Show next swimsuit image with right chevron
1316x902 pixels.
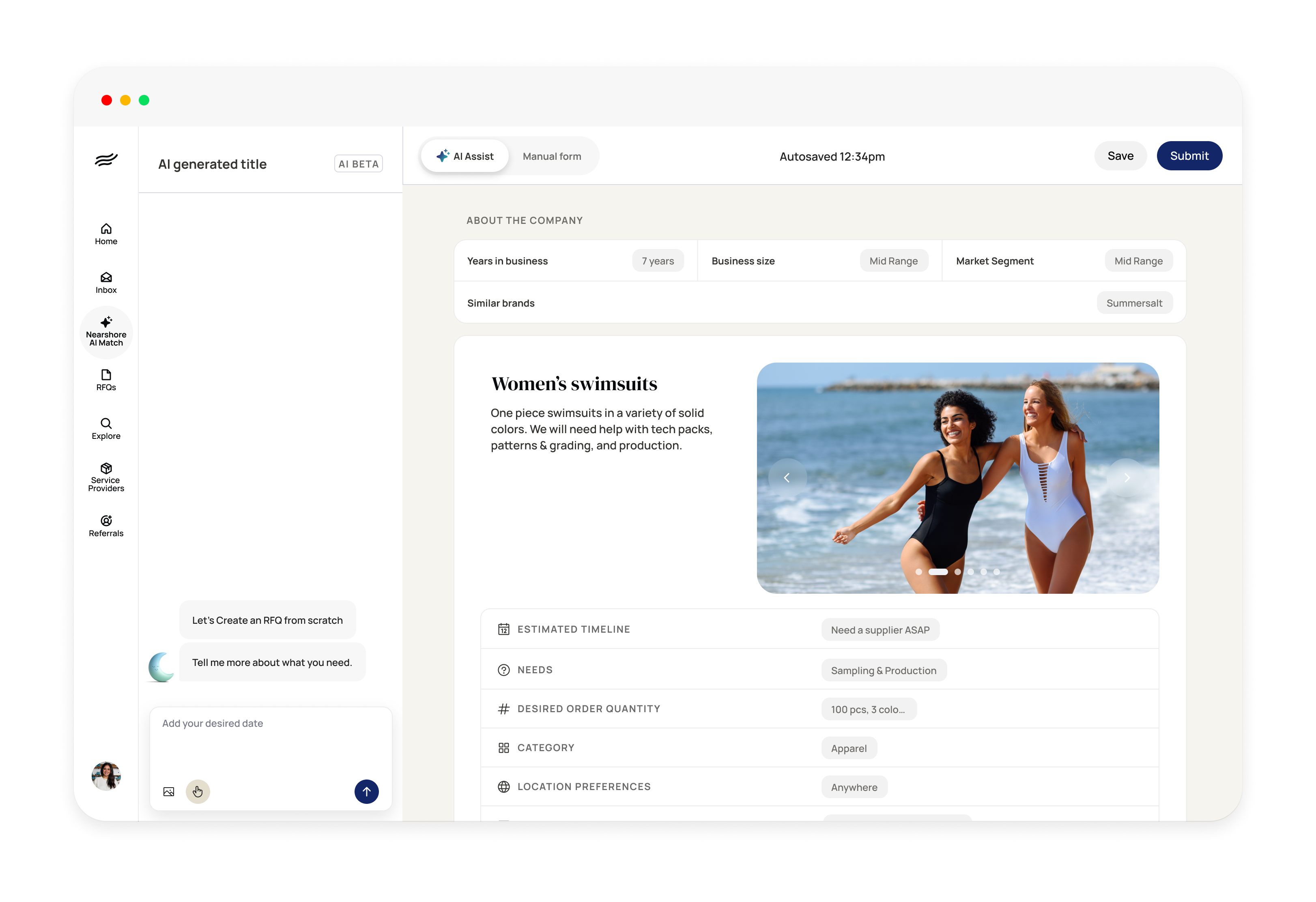tap(1126, 478)
